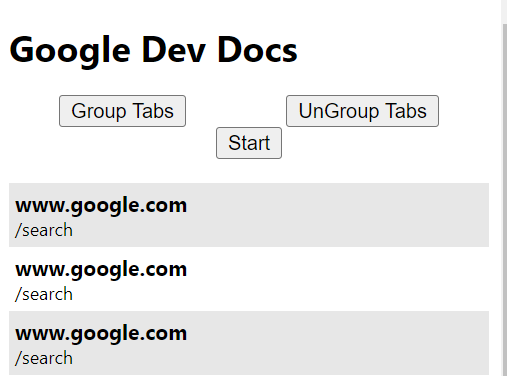507x376 pixels.
Task: Hit the Start button
Action: pyautogui.click(x=249, y=143)
